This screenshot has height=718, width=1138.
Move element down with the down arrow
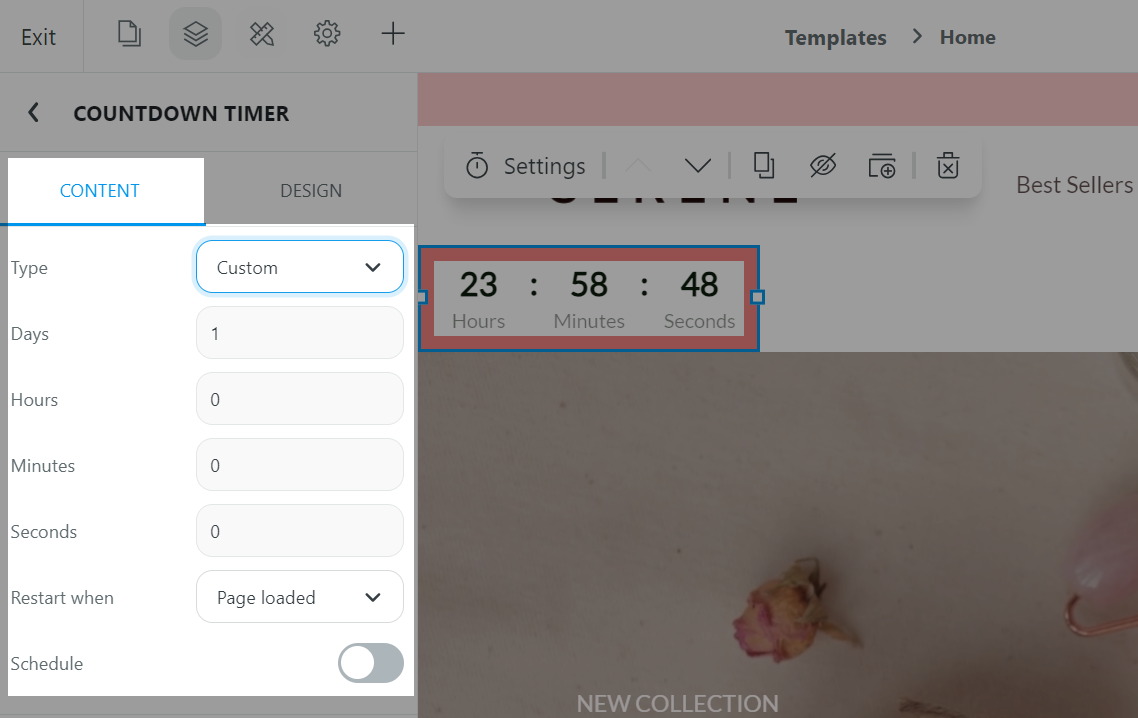pos(697,166)
